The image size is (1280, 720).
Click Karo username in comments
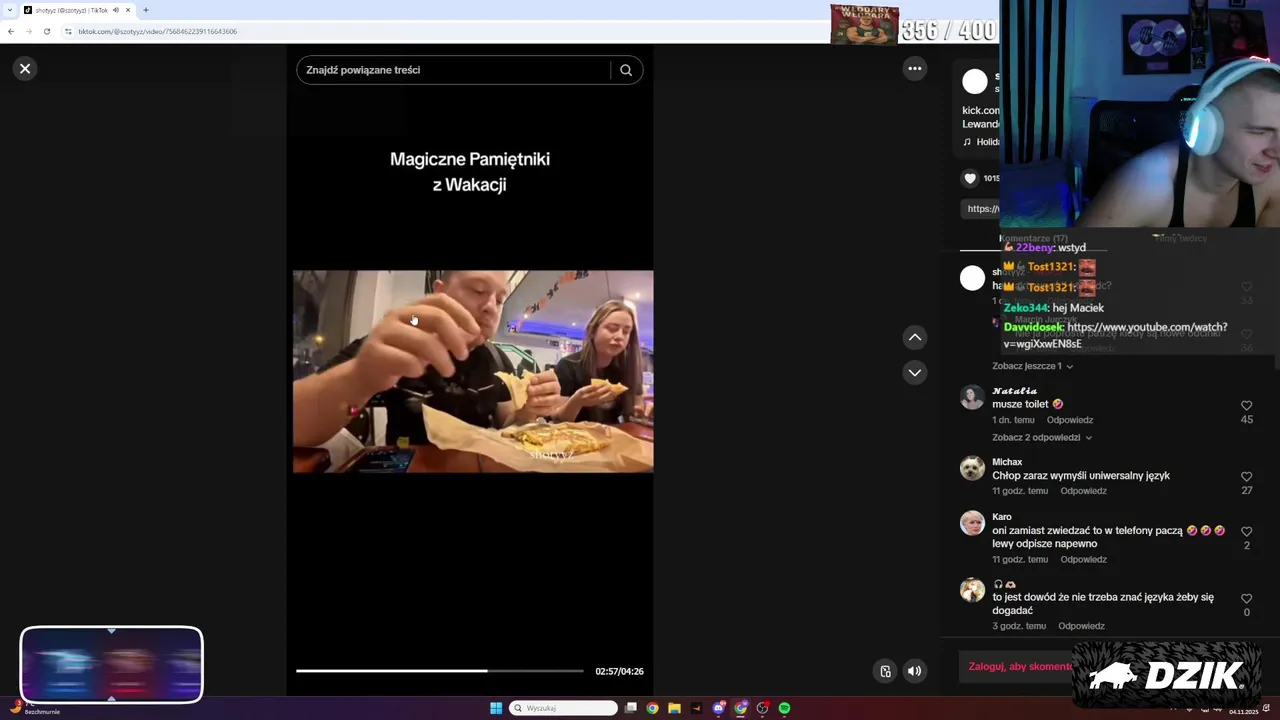(1002, 517)
